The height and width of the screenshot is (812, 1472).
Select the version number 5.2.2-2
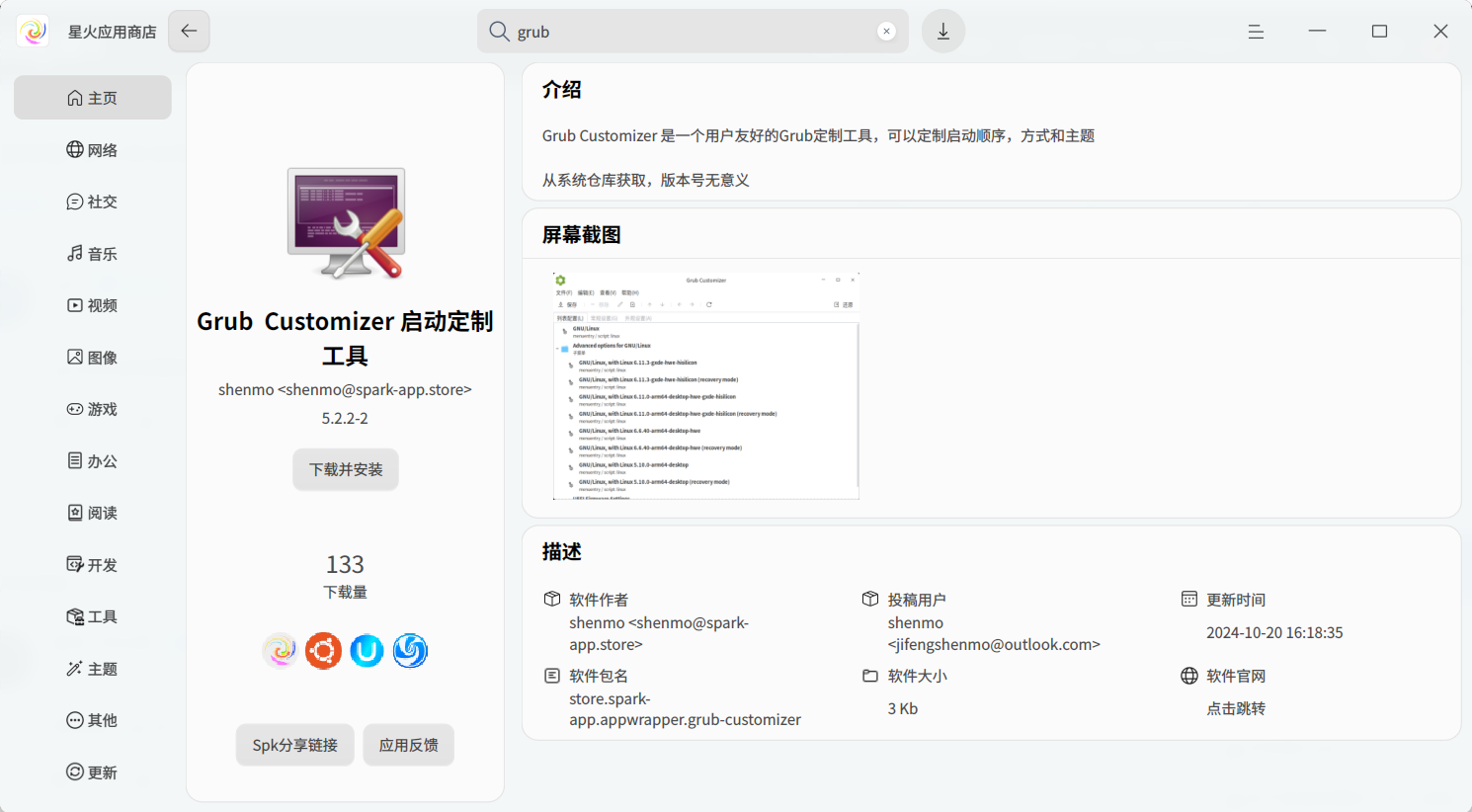coord(345,418)
